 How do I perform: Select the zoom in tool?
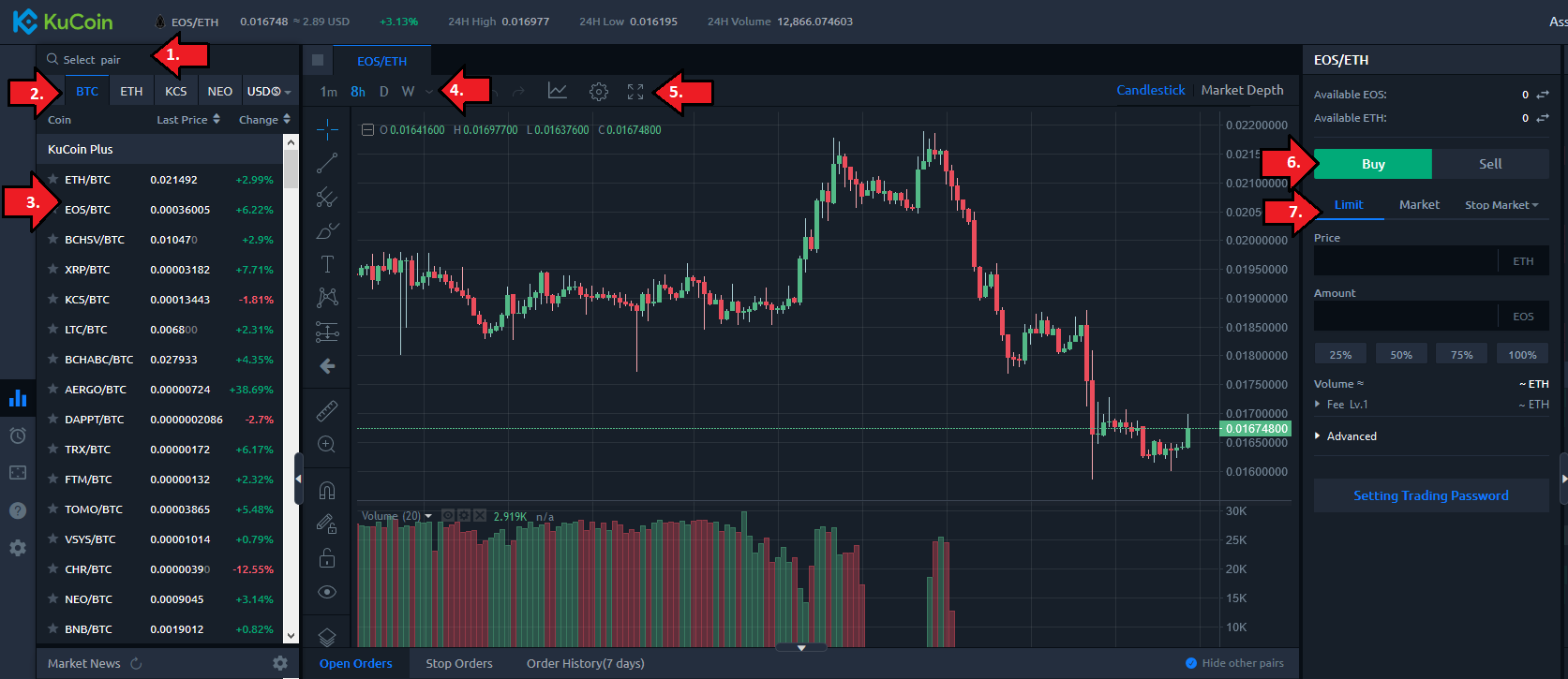point(327,444)
